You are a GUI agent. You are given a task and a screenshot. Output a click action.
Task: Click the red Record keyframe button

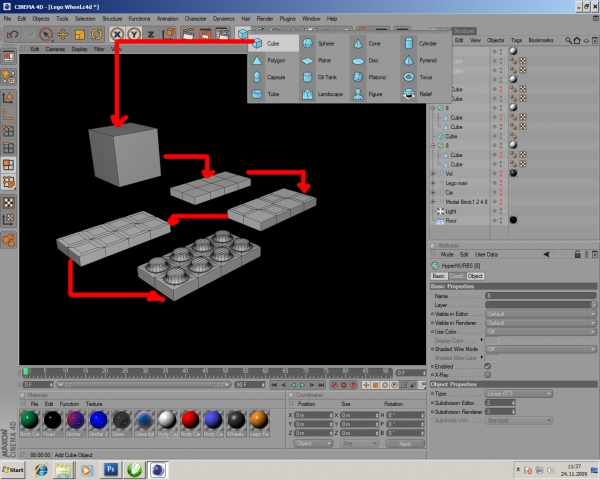334,385
